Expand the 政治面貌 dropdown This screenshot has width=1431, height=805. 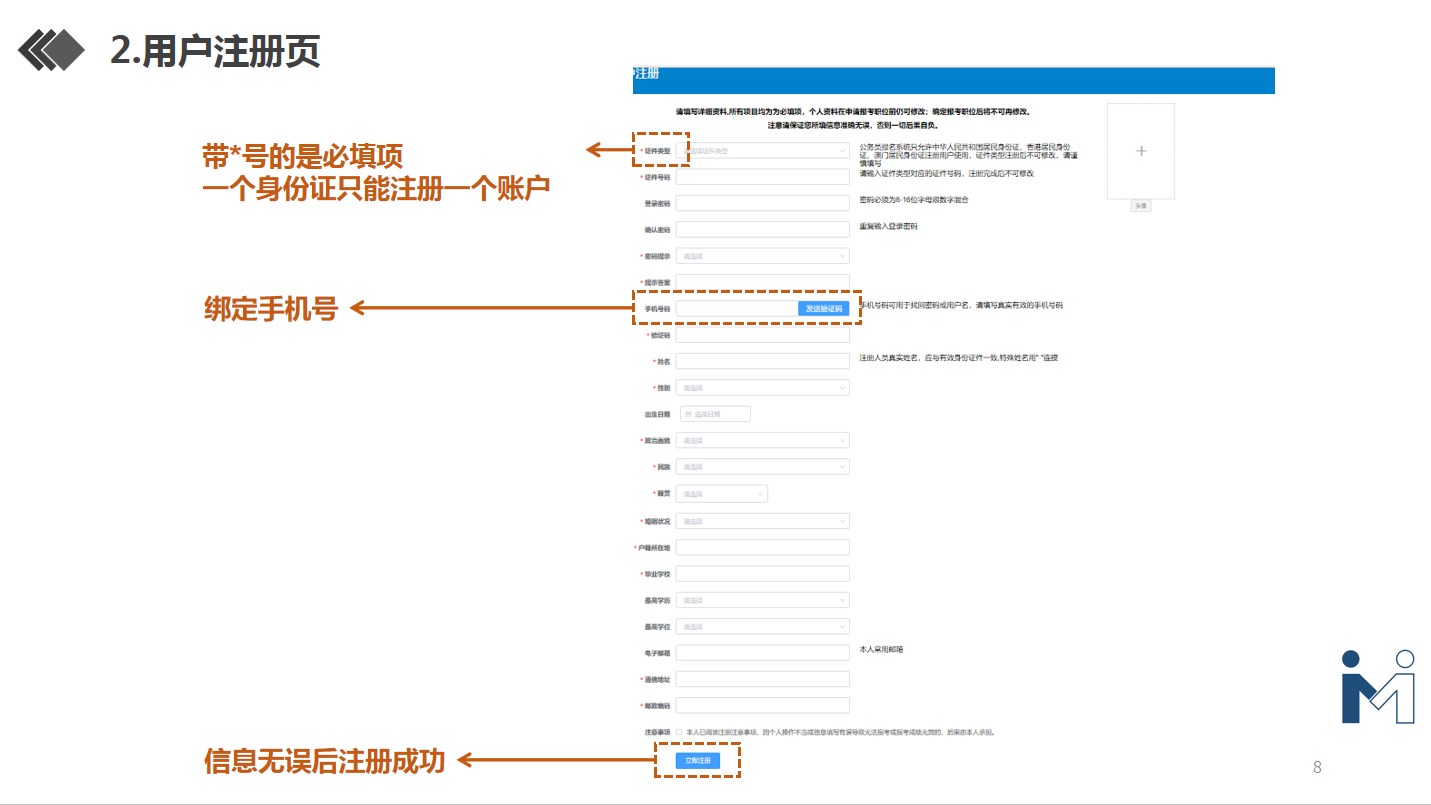click(762, 440)
